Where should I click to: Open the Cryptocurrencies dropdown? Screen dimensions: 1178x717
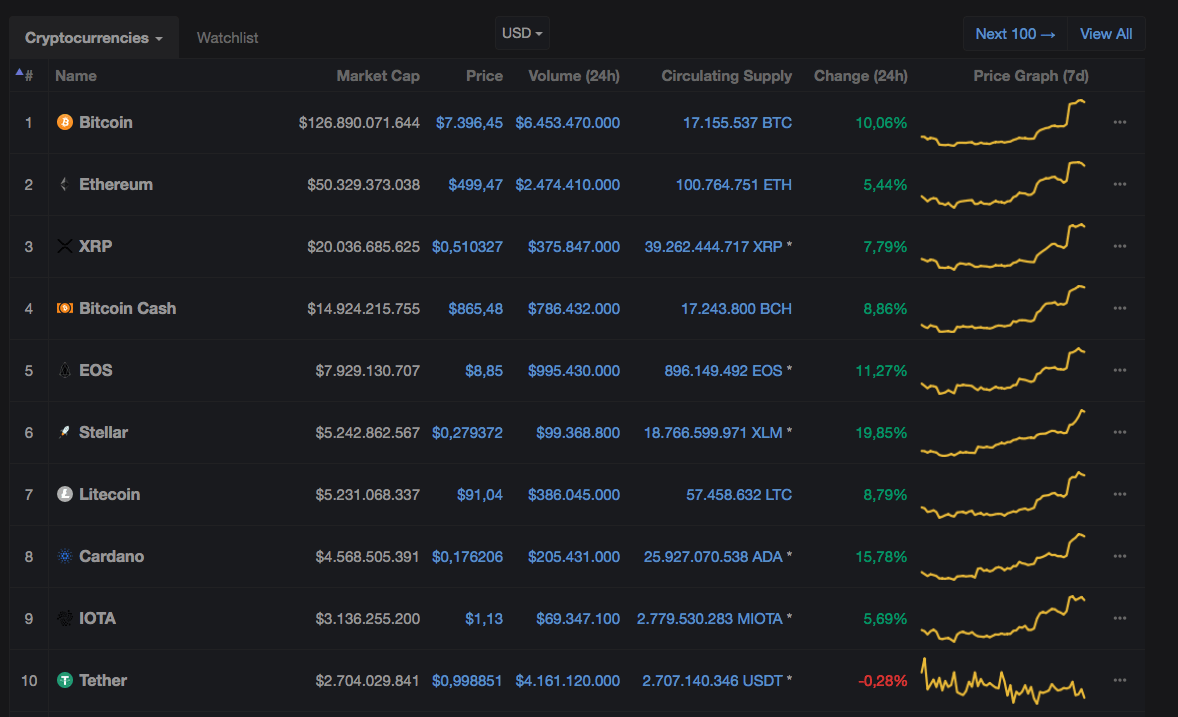pyautogui.click(x=94, y=38)
